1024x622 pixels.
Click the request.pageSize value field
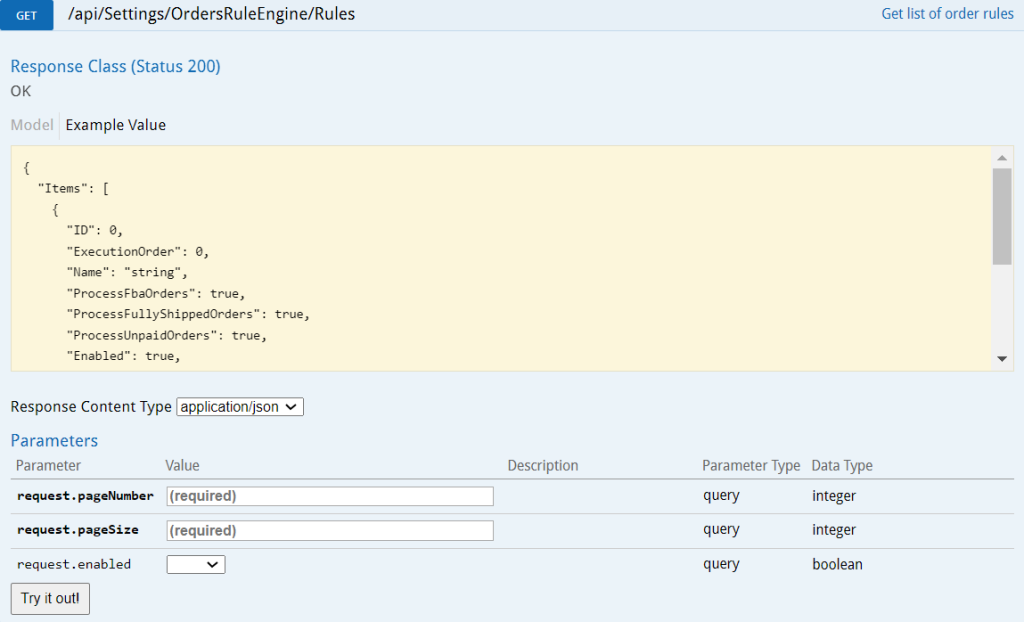click(x=330, y=530)
